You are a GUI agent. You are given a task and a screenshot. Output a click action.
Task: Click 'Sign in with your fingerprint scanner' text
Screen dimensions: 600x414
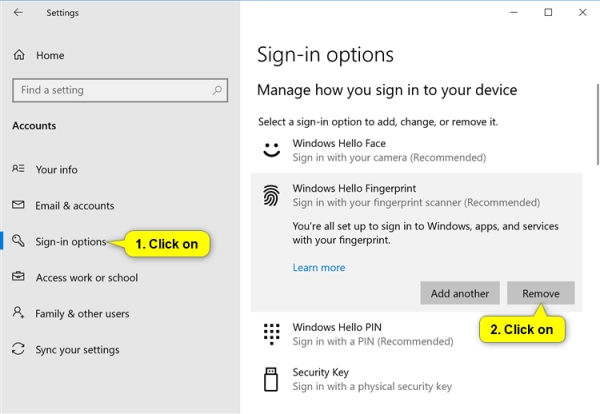click(416, 202)
